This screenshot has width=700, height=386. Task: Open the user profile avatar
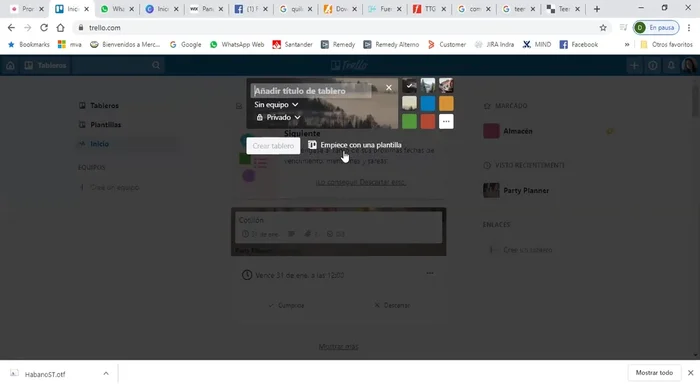tap(689, 66)
